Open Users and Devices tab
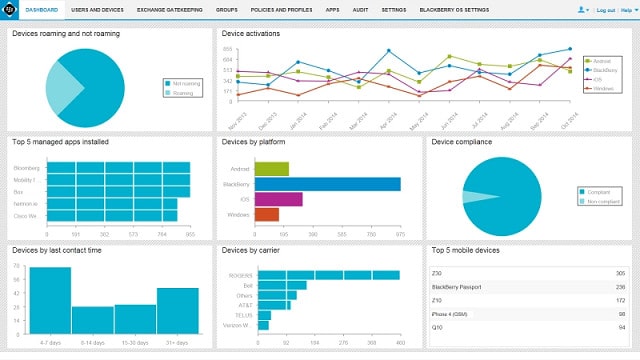640x360 pixels. pos(97,10)
